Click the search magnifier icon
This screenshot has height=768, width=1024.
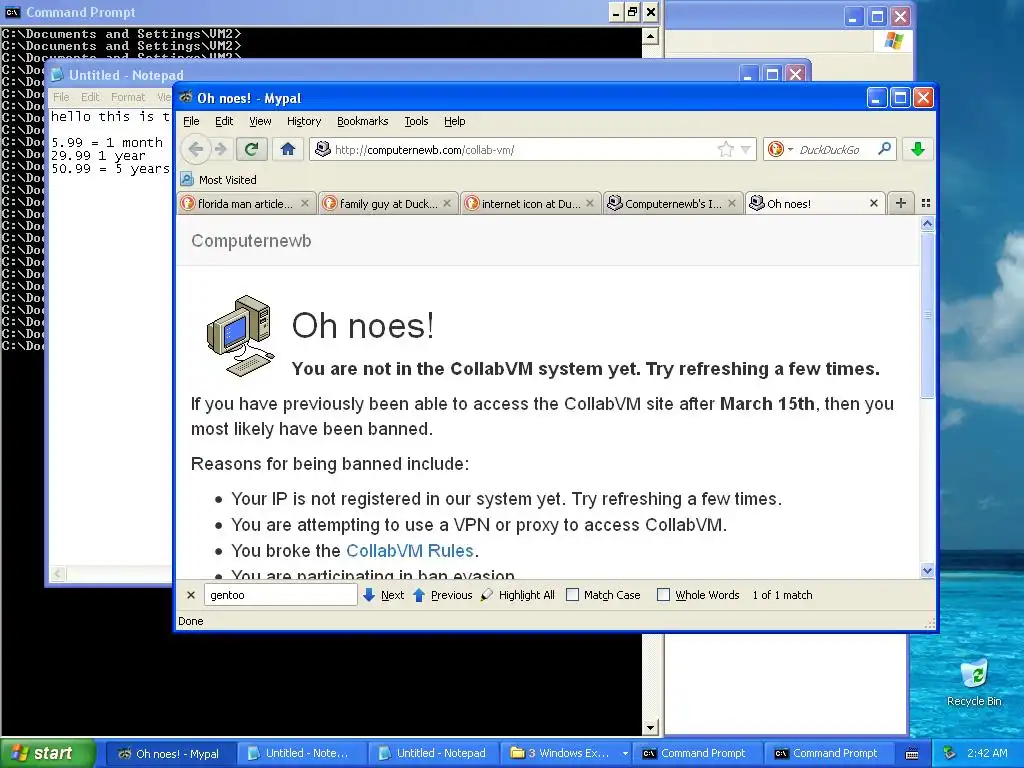(x=884, y=149)
